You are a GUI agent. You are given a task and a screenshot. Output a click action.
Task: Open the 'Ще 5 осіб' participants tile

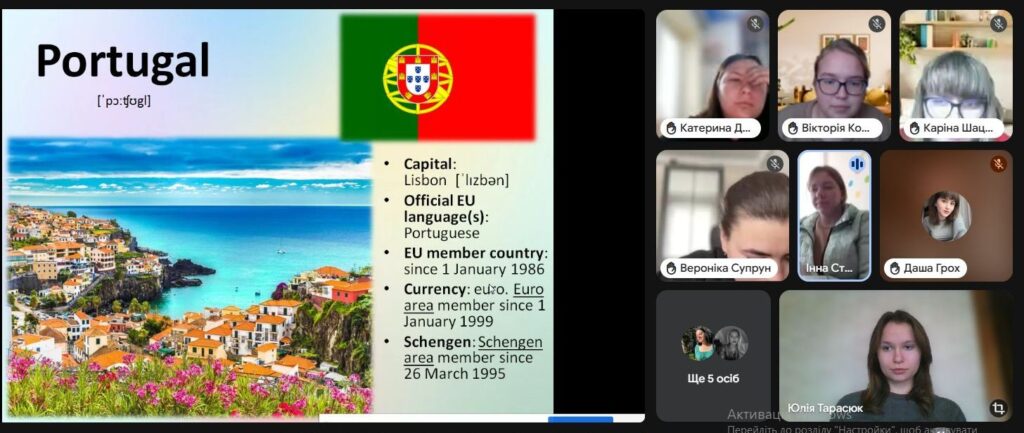coord(713,356)
